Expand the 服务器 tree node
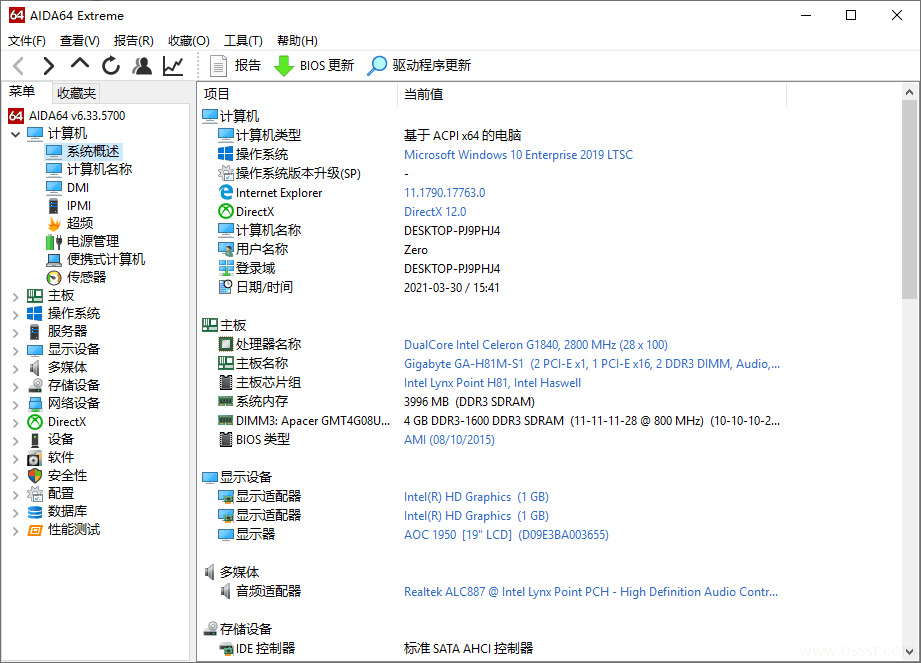The image size is (921, 663). (15, 333)
